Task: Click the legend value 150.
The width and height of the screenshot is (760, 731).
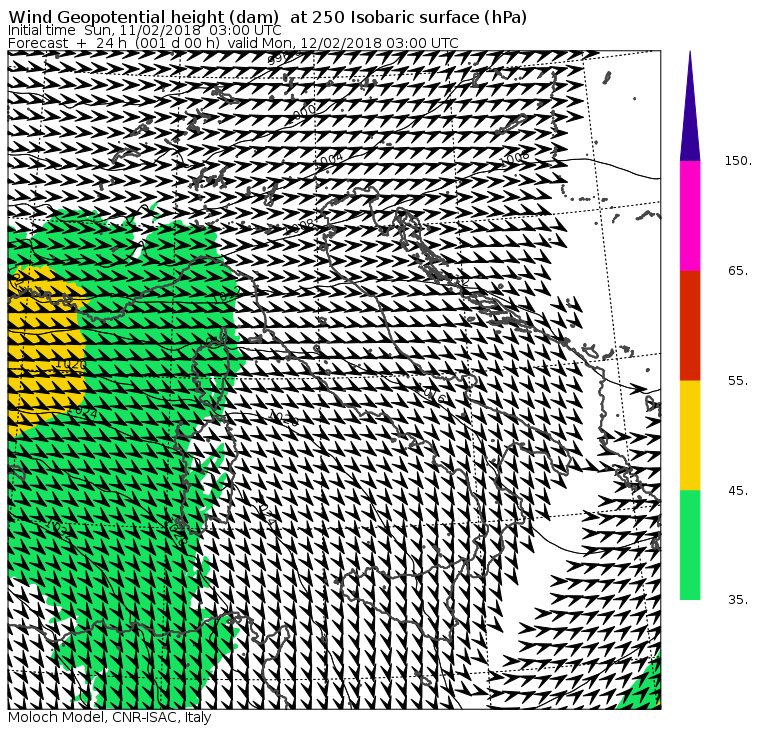Action: pos(738,161)
